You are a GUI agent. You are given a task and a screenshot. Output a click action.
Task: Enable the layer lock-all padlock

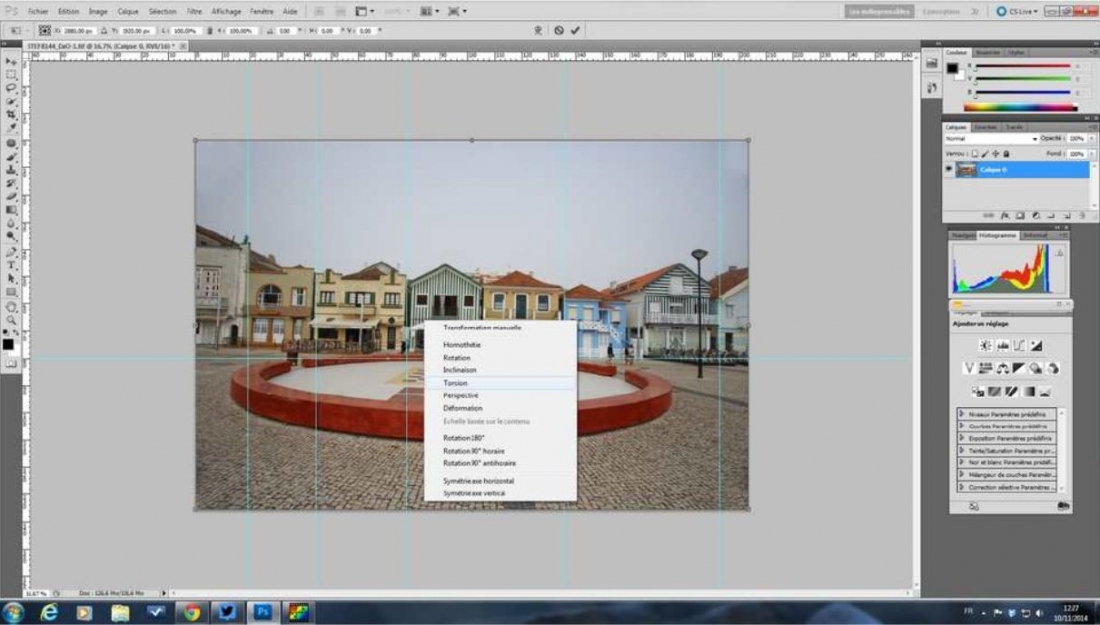click(1006, 154)
